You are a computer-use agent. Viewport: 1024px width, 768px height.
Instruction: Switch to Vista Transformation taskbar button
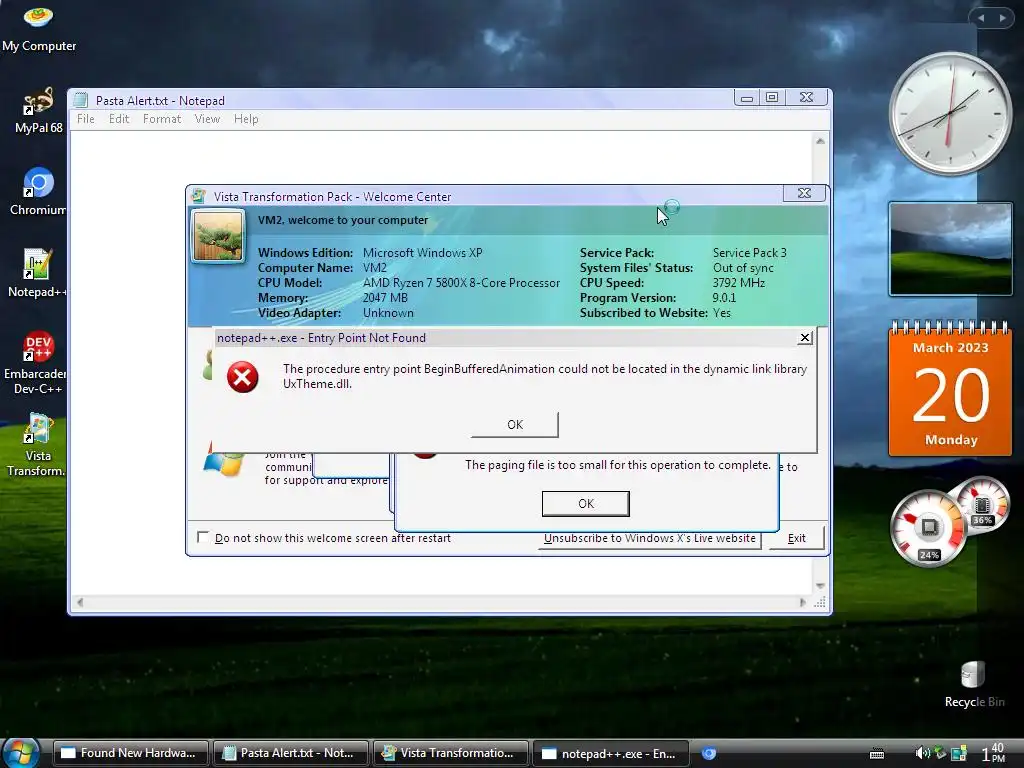(452, 753)
